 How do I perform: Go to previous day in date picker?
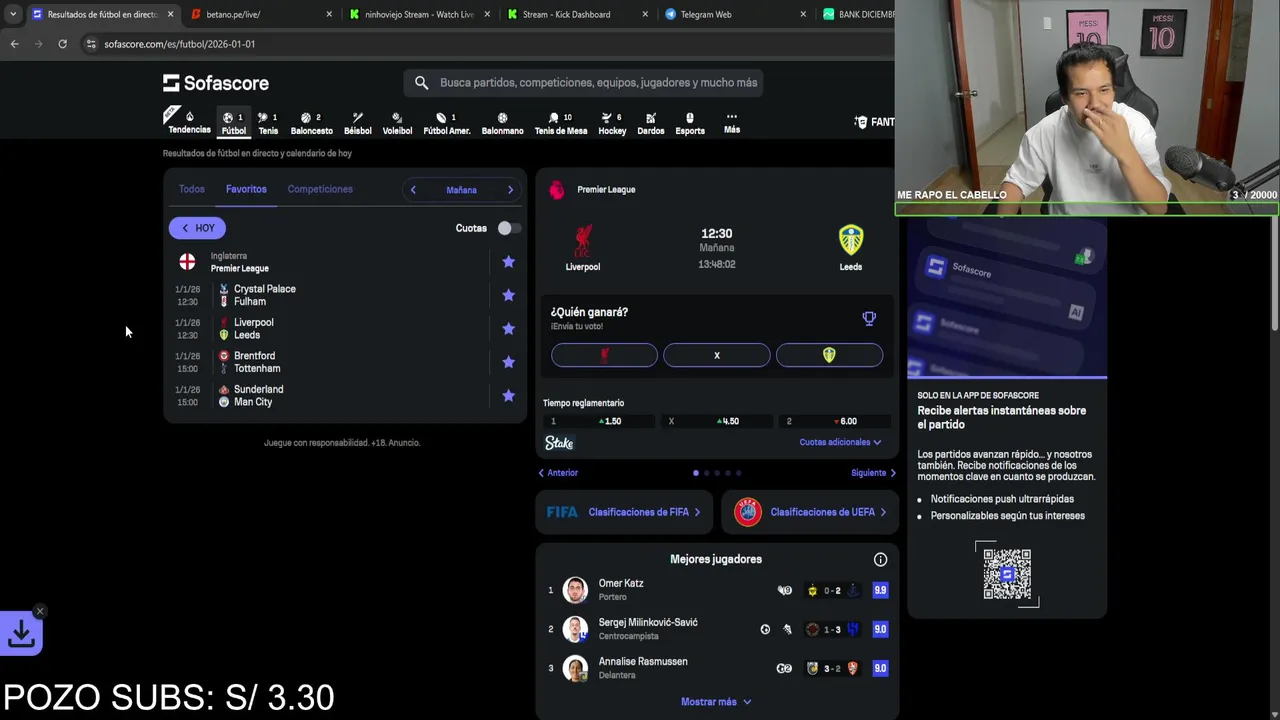(x=413, y=190)
